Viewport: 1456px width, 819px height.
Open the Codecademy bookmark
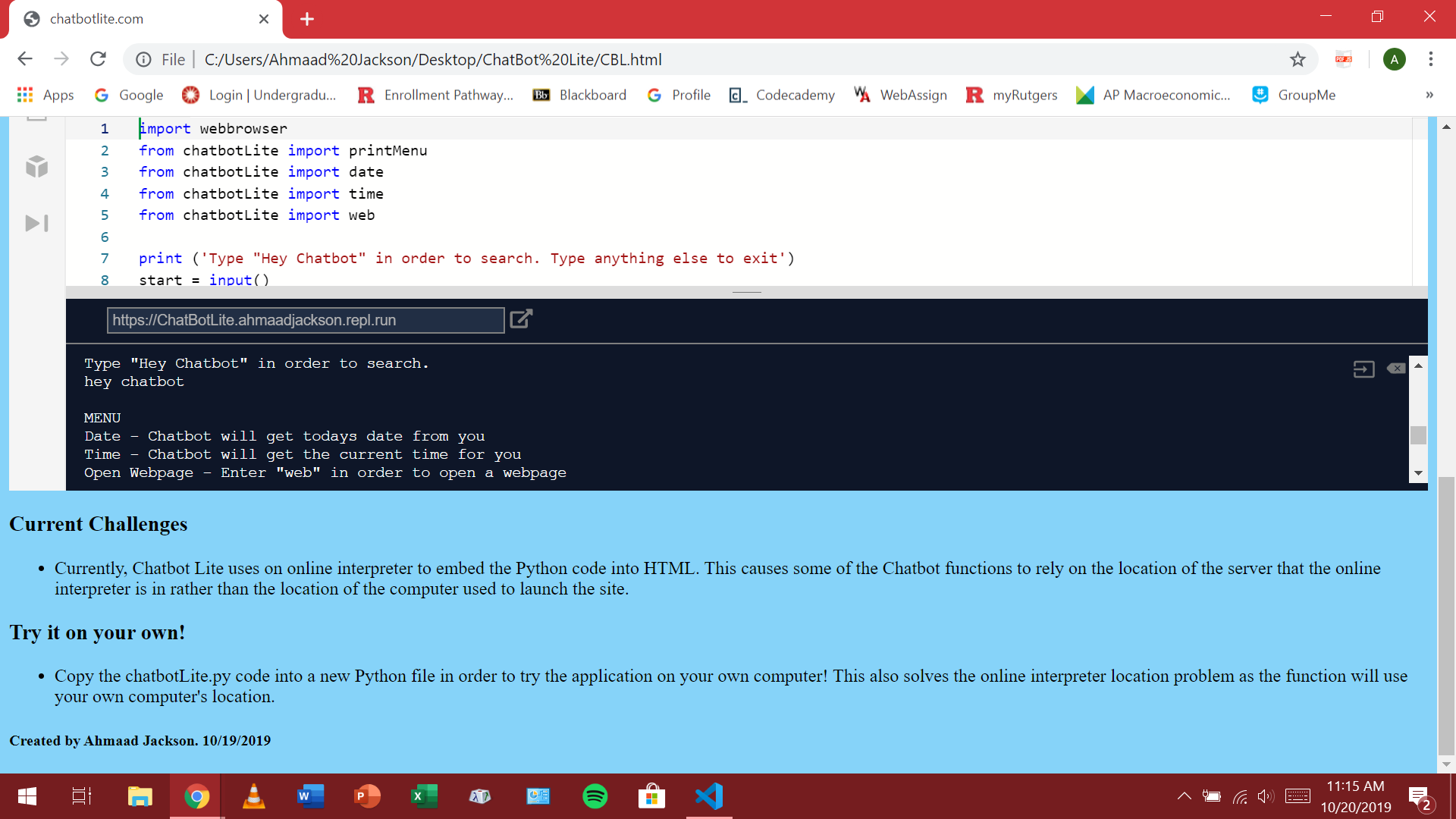(782, 95)
